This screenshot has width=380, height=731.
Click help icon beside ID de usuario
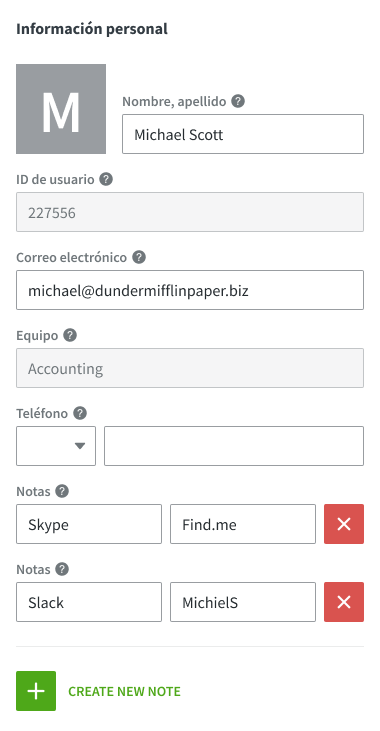pos(106,179)
